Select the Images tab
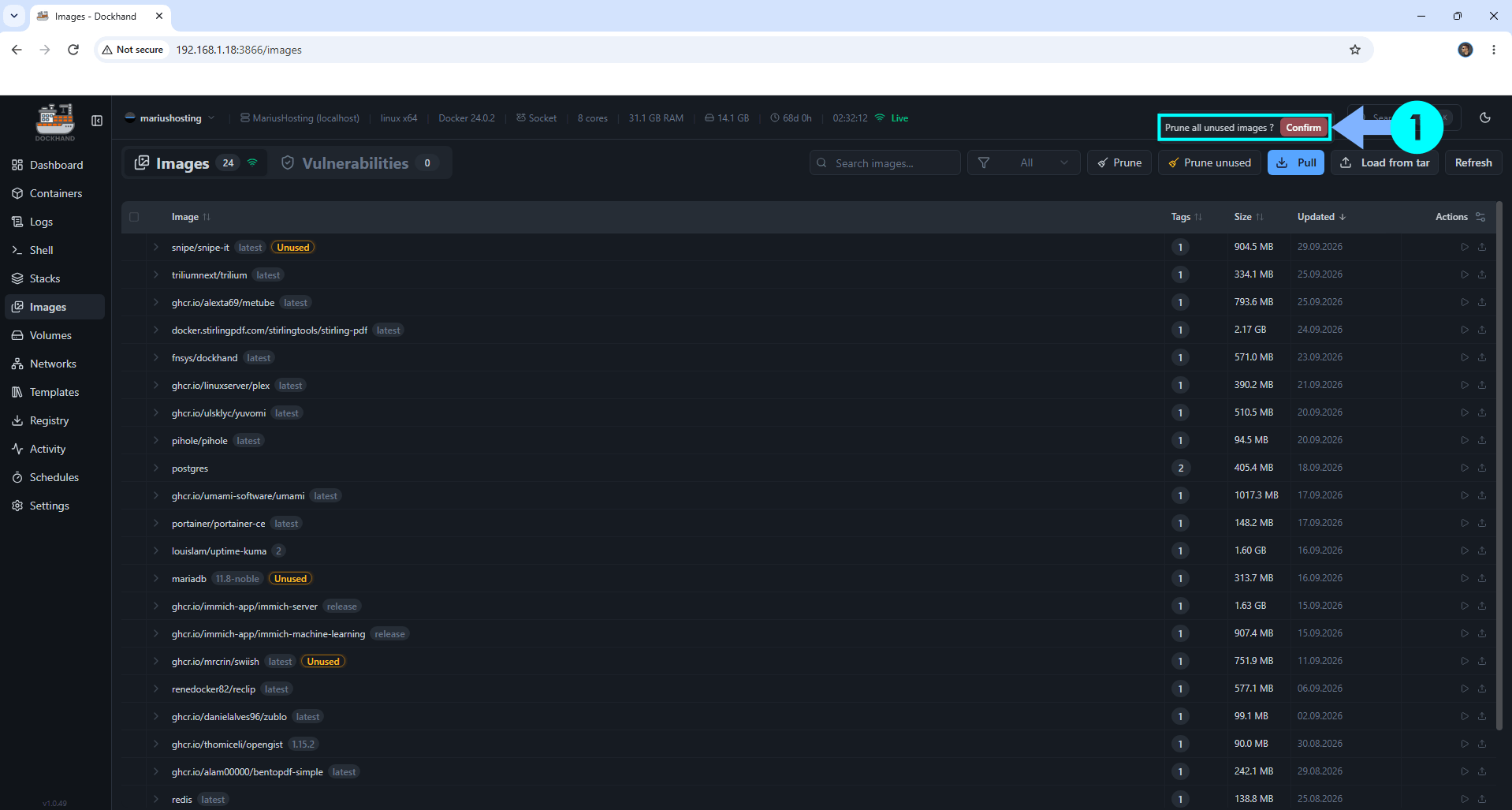The height and width of the screenshot is (810, 1512). tap(196, 162)
